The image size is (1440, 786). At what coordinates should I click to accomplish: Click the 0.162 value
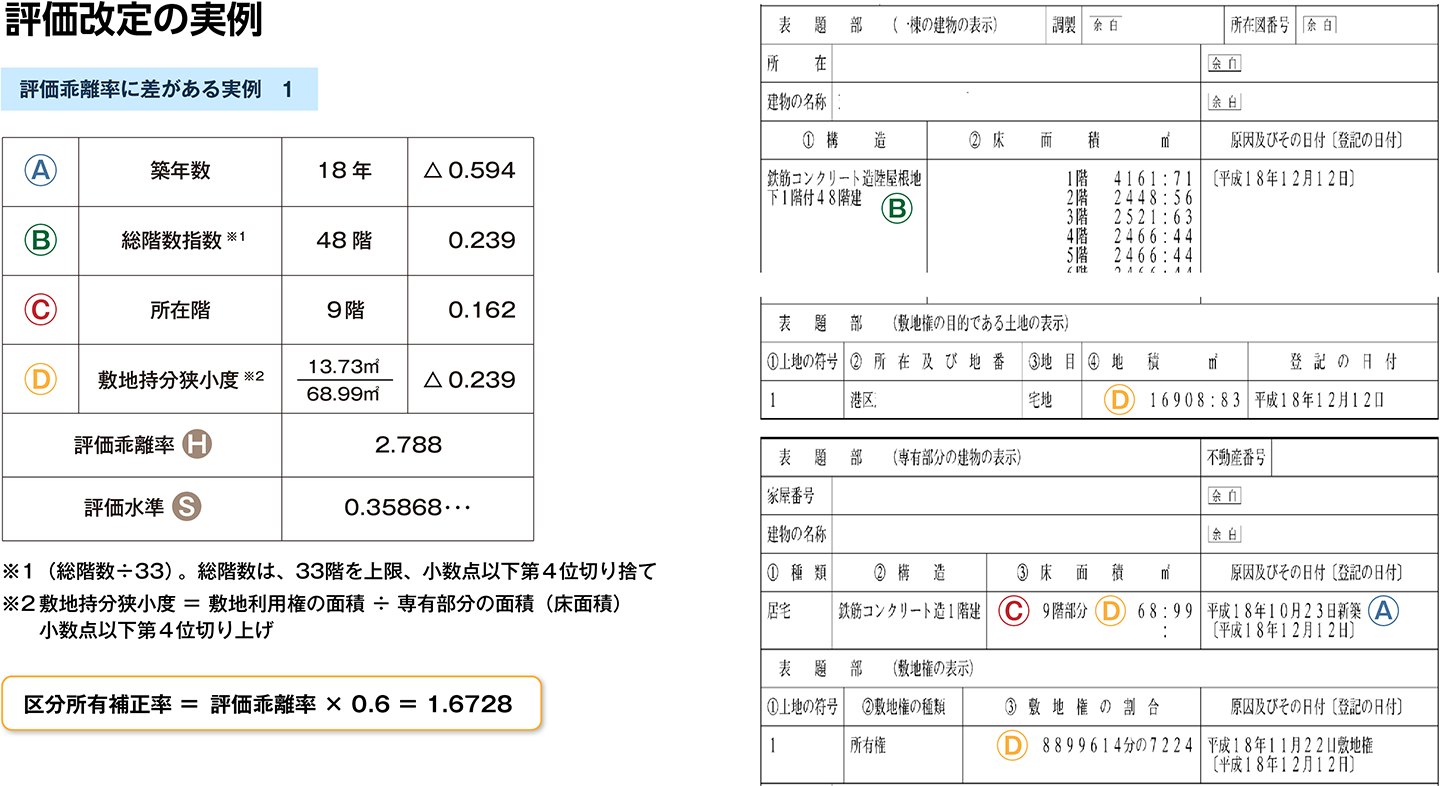click(482, 310)
